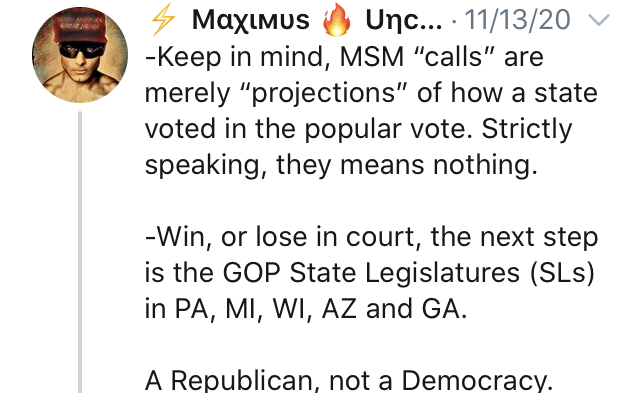Click the lightning bolt emoji in name

(x=163, y=20)
